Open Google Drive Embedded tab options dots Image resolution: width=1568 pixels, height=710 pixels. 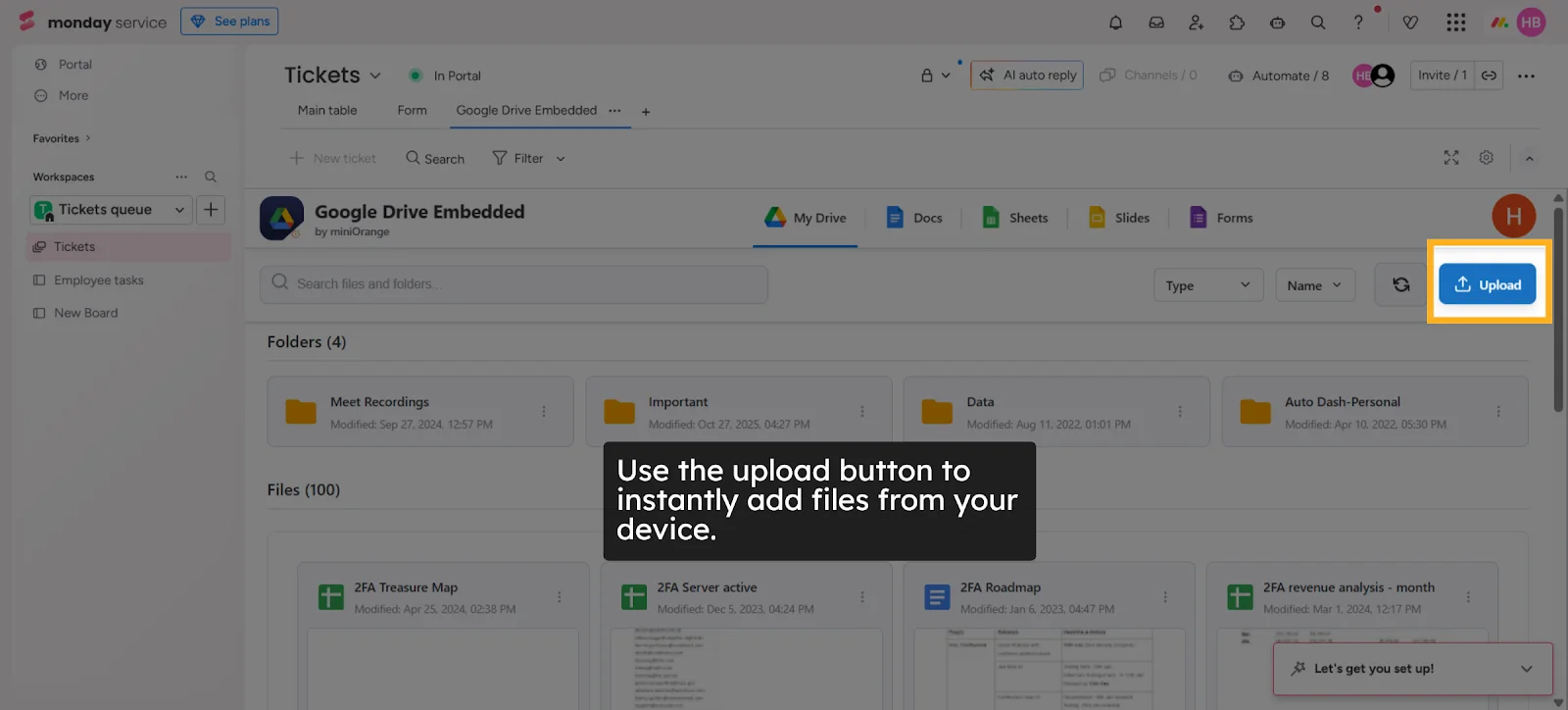click(x=614, y=111)
